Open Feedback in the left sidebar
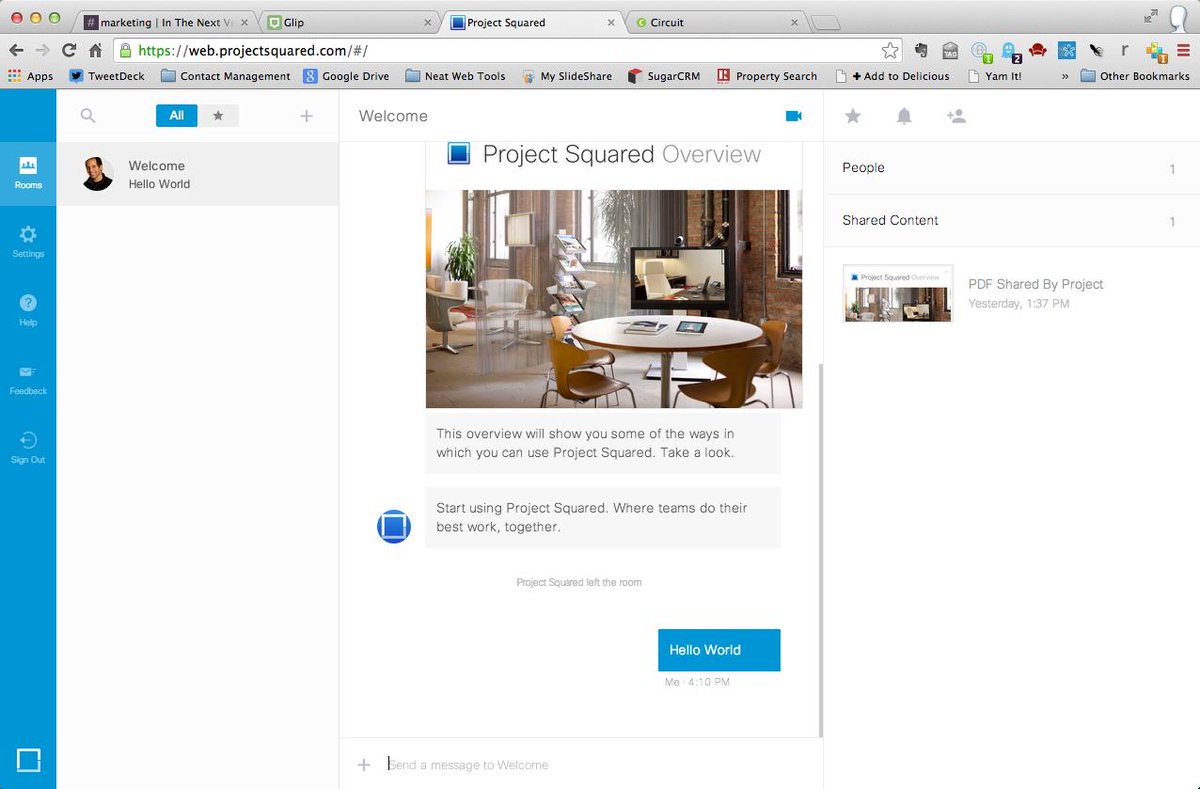Viewport: 1200px width, 789px height. point(28,379)
